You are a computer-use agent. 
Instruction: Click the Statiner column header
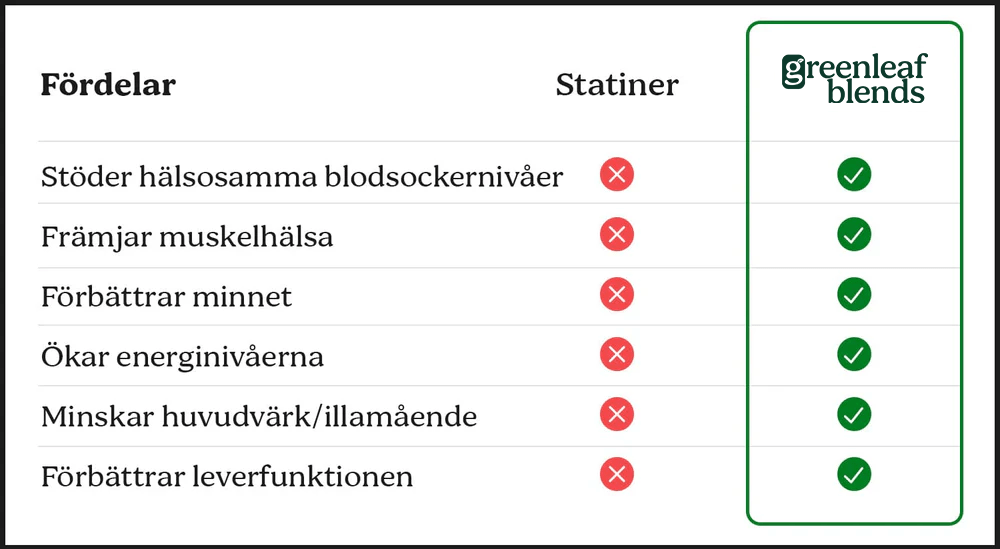click(x=616, y=85)
